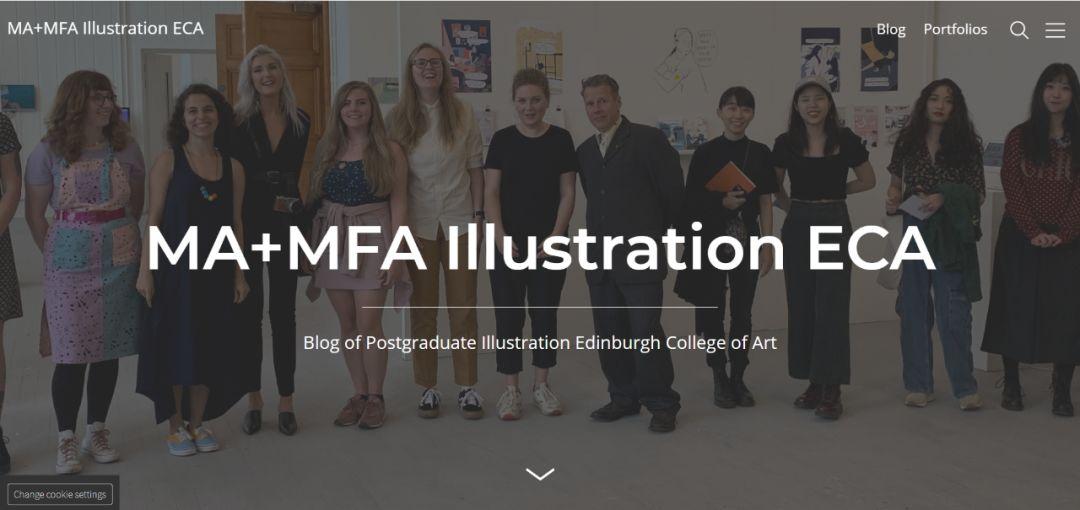Screen dimensions: 1080x510
Task: Click the woman wearing the white cap
Action: click(x=820, y=247)
